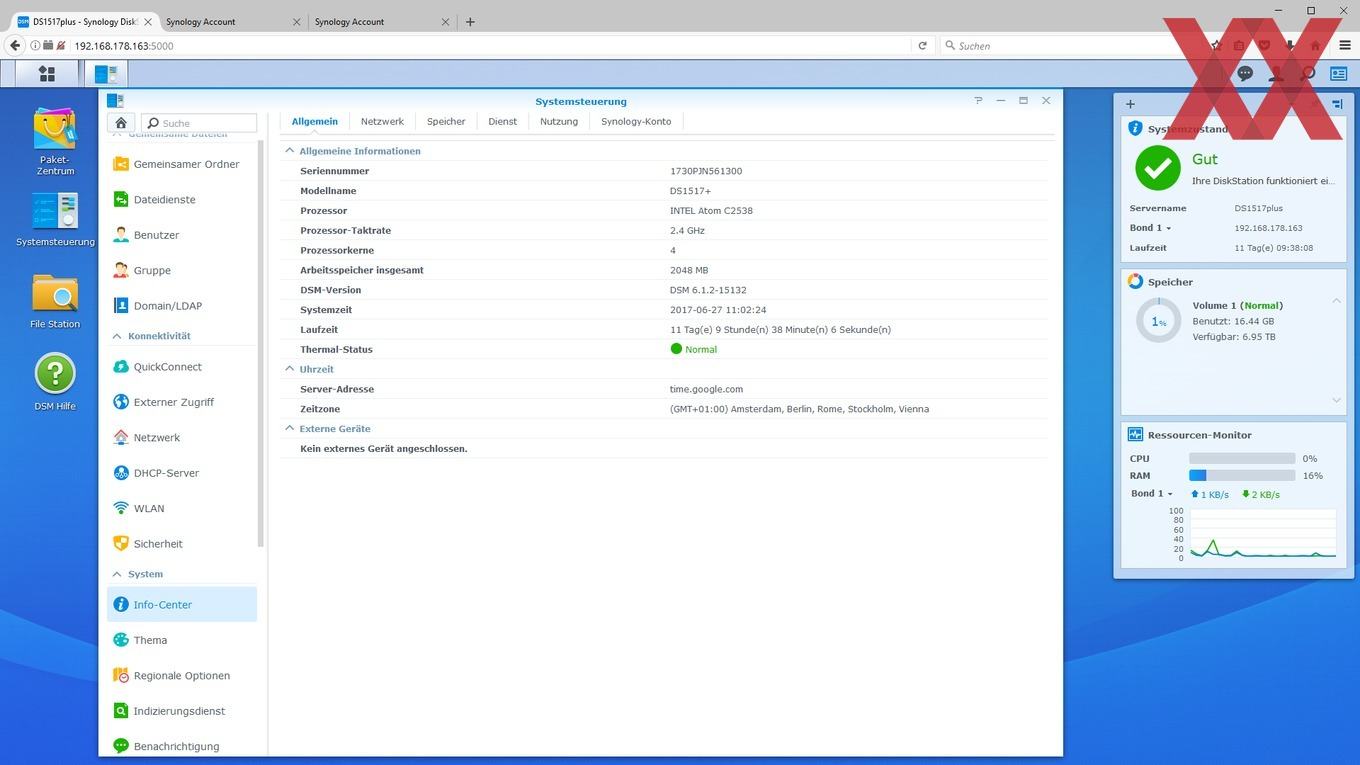Viewport: 1360px width, 765px height.
Task: Switch to Speicher tab
Action: click(446, 122)
